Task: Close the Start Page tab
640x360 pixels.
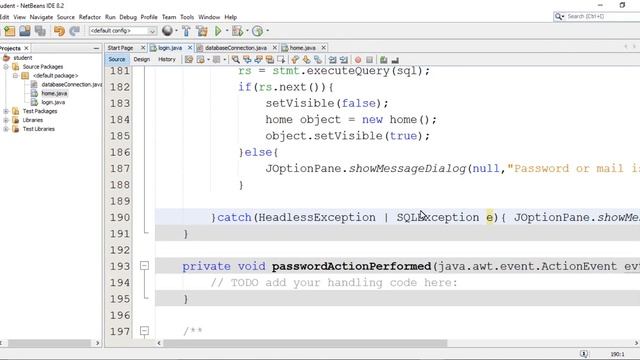Action: pyautogui.click(x=143, y=48)
